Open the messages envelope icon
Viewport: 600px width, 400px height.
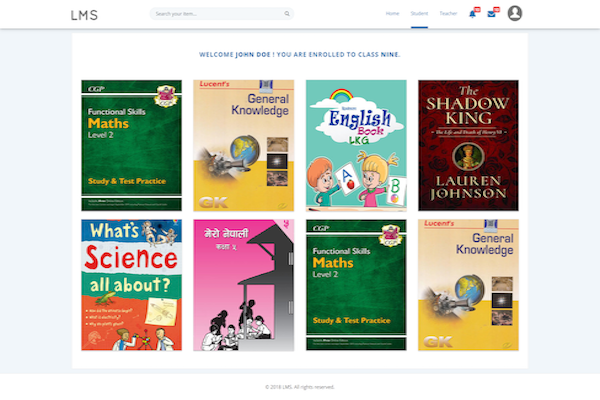pos(493,13)
